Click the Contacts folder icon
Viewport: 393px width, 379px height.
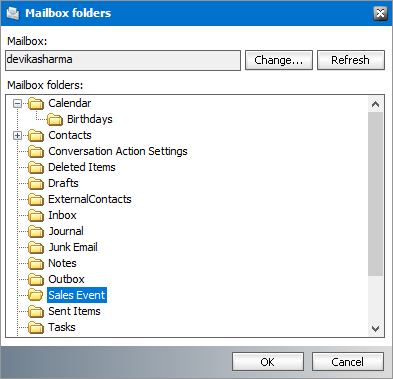pyautogui.click(x=36, y=136)
